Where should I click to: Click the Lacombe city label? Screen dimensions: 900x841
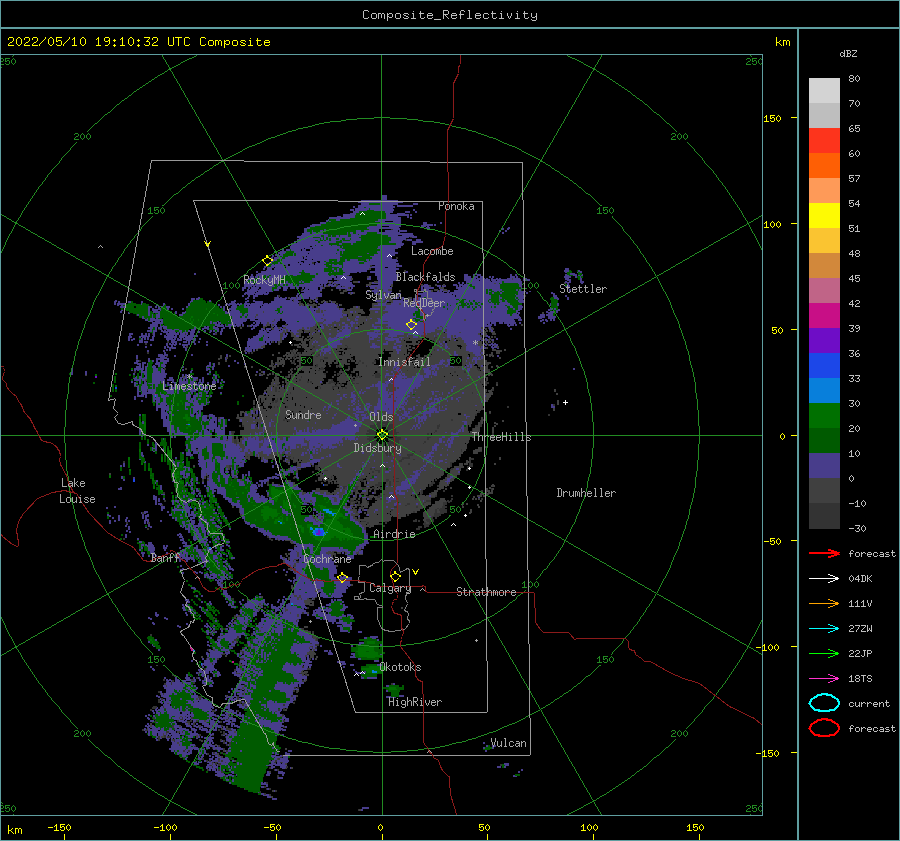click(432, 251)
